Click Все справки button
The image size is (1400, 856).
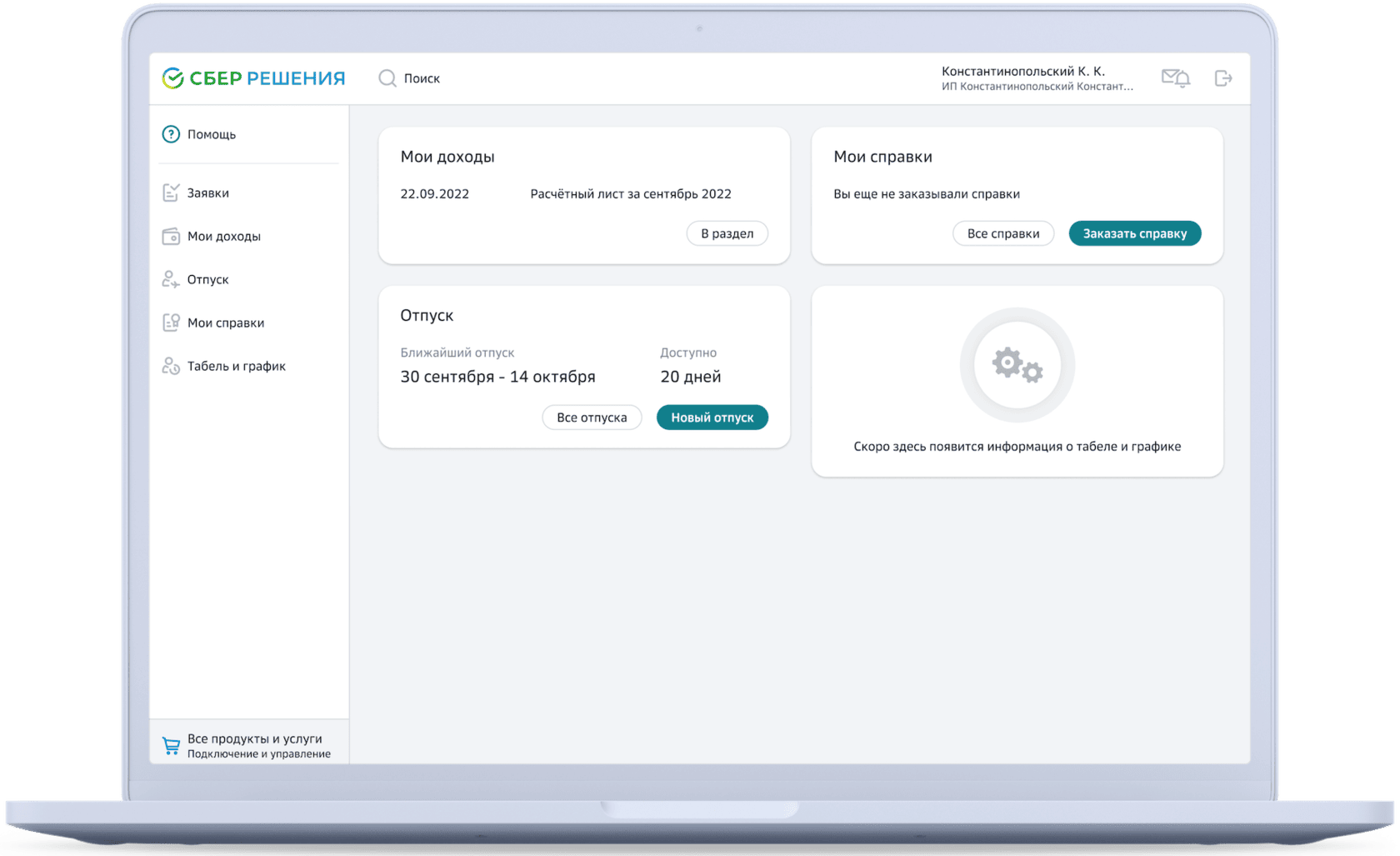pyautogui.click(x=1002, y=233)
